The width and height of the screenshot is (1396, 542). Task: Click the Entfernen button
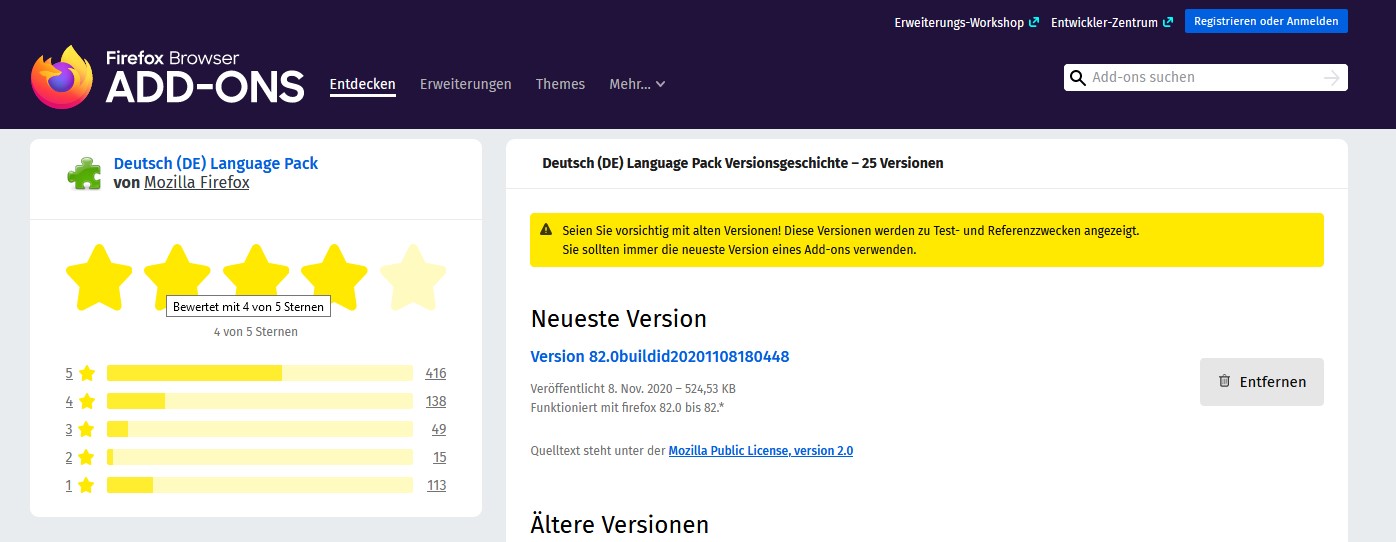coord(1262,382)
